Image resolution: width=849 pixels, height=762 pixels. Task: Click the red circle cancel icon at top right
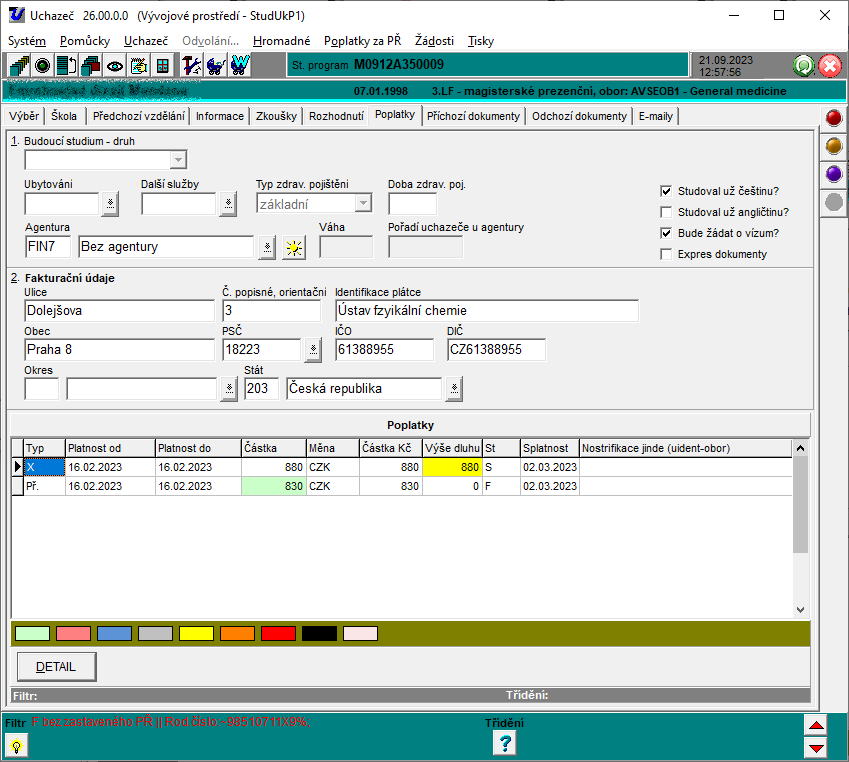[x=830, y=66]
